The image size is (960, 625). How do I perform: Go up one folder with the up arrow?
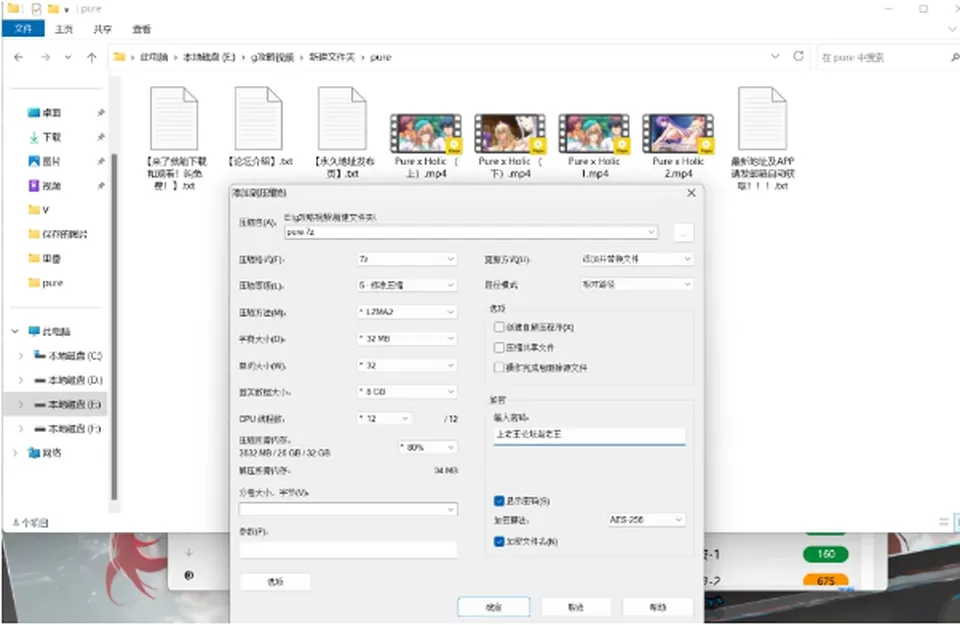[x=92, y=57]
